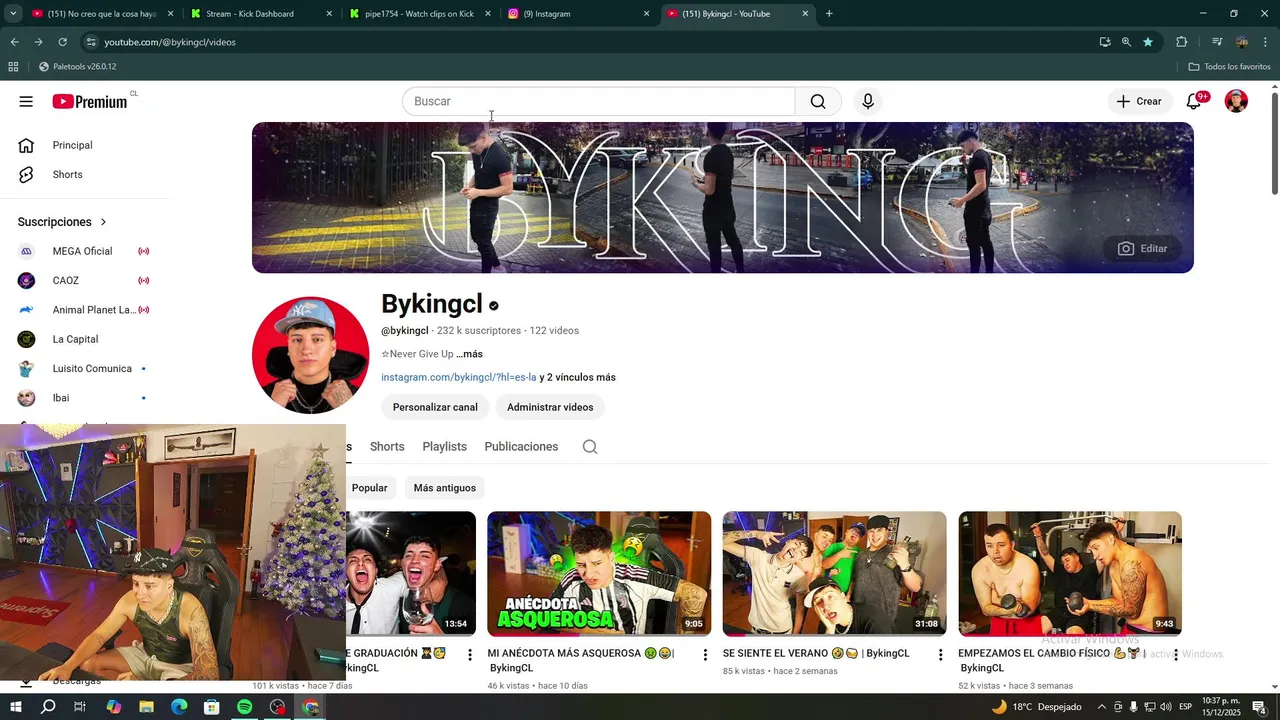Open the taskbar volume control
Viewport: 1280px width, 720px height.
[1166, 707]
